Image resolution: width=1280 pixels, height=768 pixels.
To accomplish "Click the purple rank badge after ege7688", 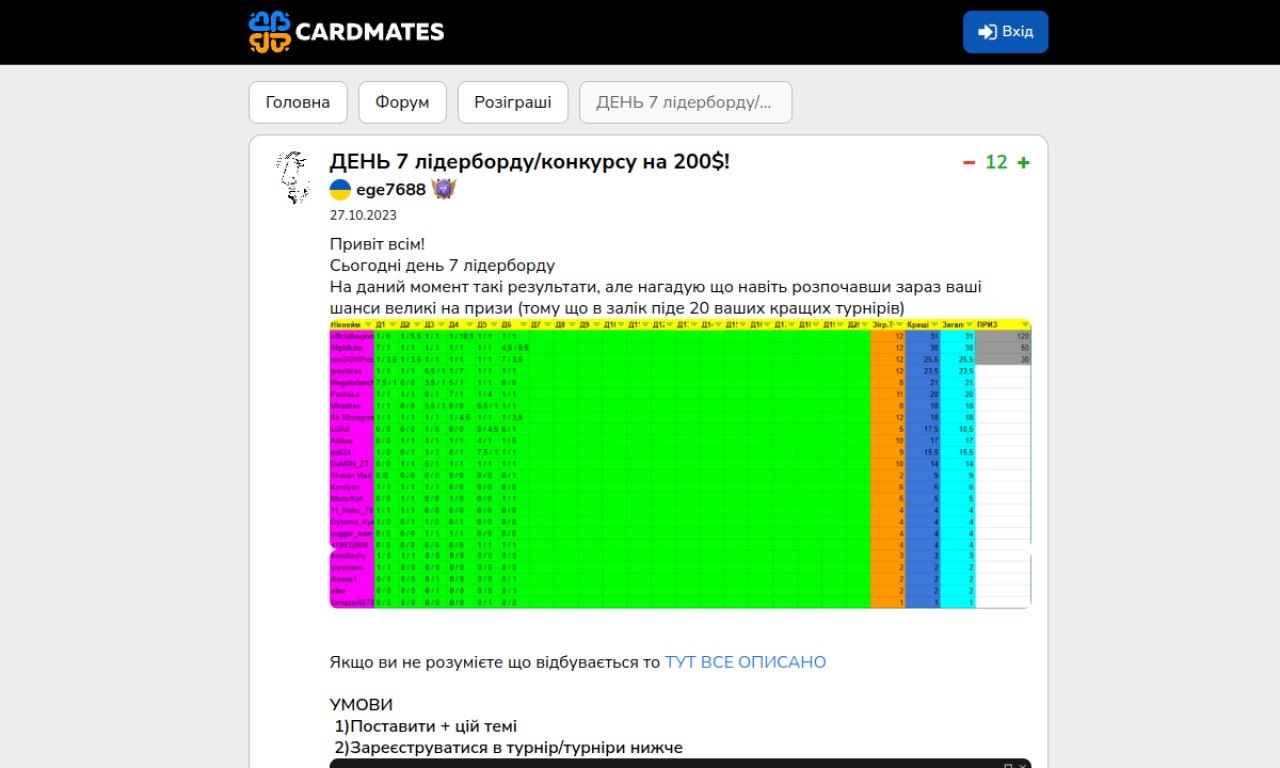I will pos(444,189).
